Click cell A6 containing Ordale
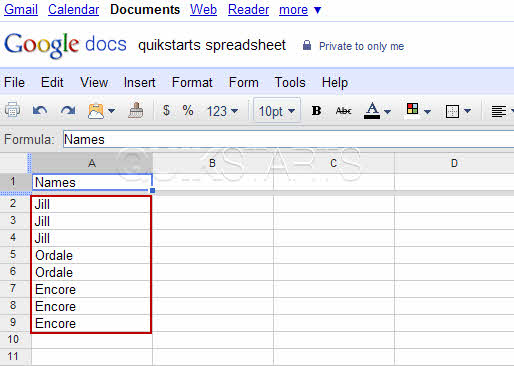The width and height of the screenshot is (514, 366). click(91, 272)
